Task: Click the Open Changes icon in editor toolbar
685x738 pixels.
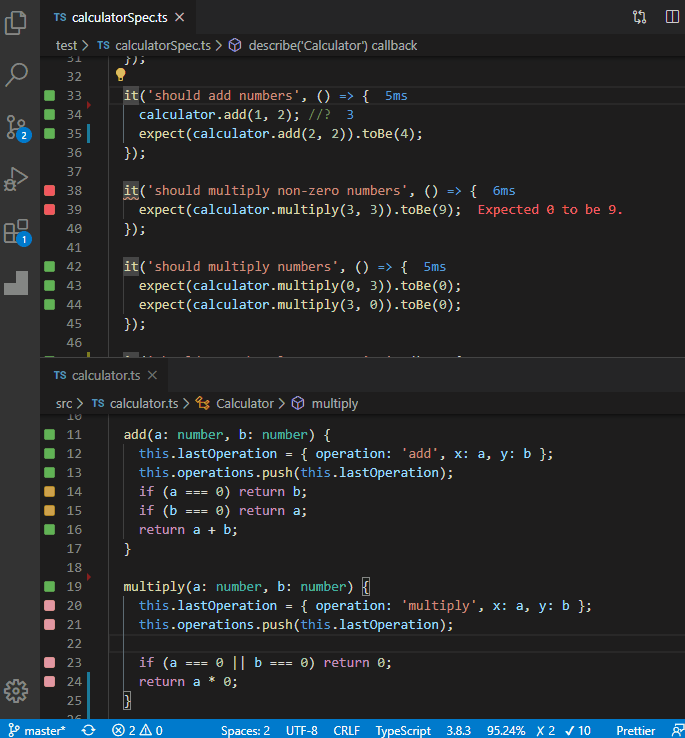Action: click(x=639, y=17)
